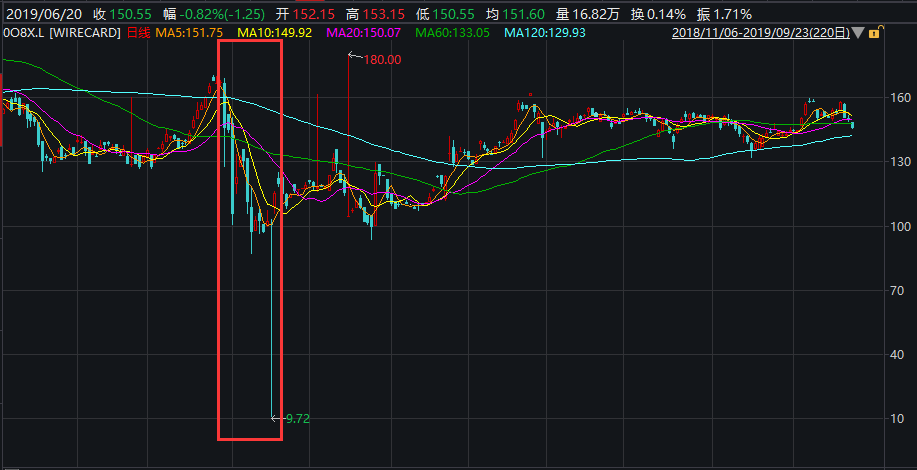Toggle the yellow MA10 indicator label

pyautogui.click(x=275, y=34)
